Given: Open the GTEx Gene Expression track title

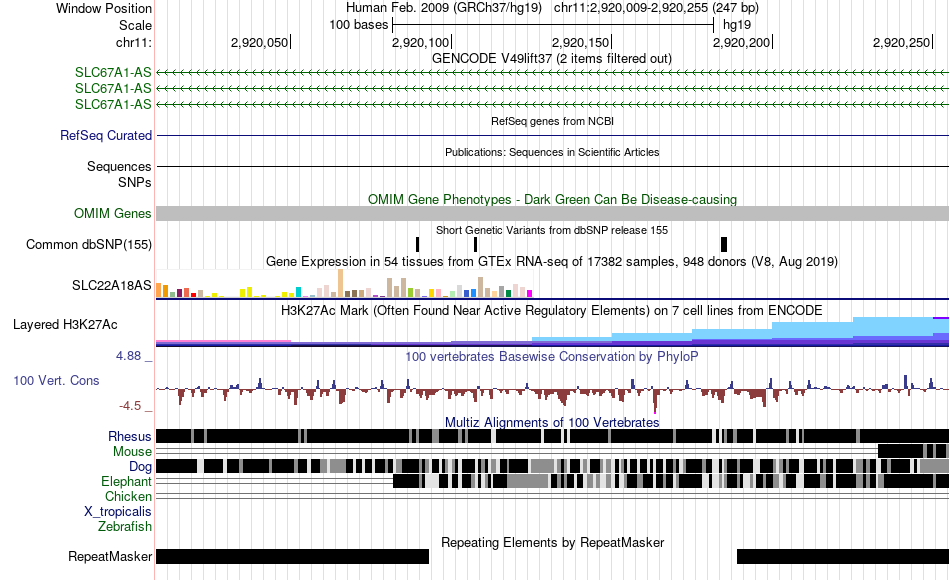Looking at the screenshot, I should click(x=552, y=262).
